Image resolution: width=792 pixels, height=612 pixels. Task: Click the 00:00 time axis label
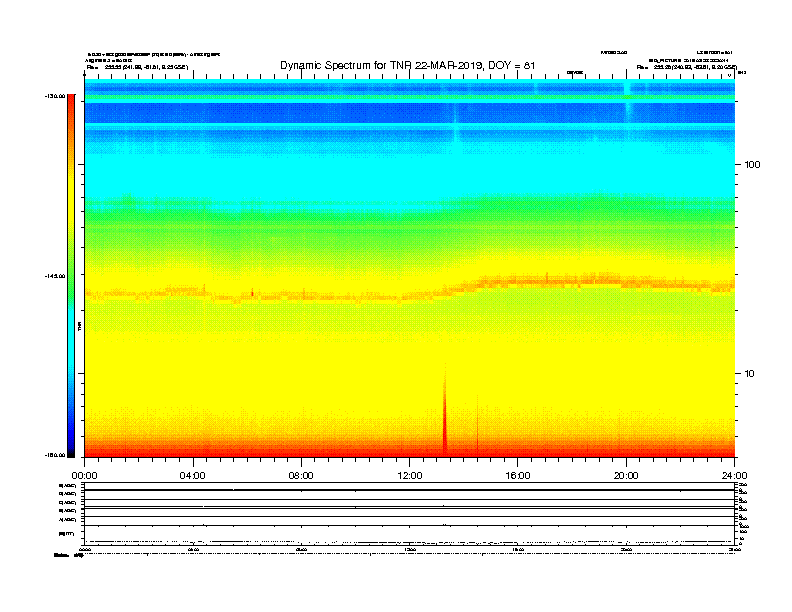(x=84, y=476)
